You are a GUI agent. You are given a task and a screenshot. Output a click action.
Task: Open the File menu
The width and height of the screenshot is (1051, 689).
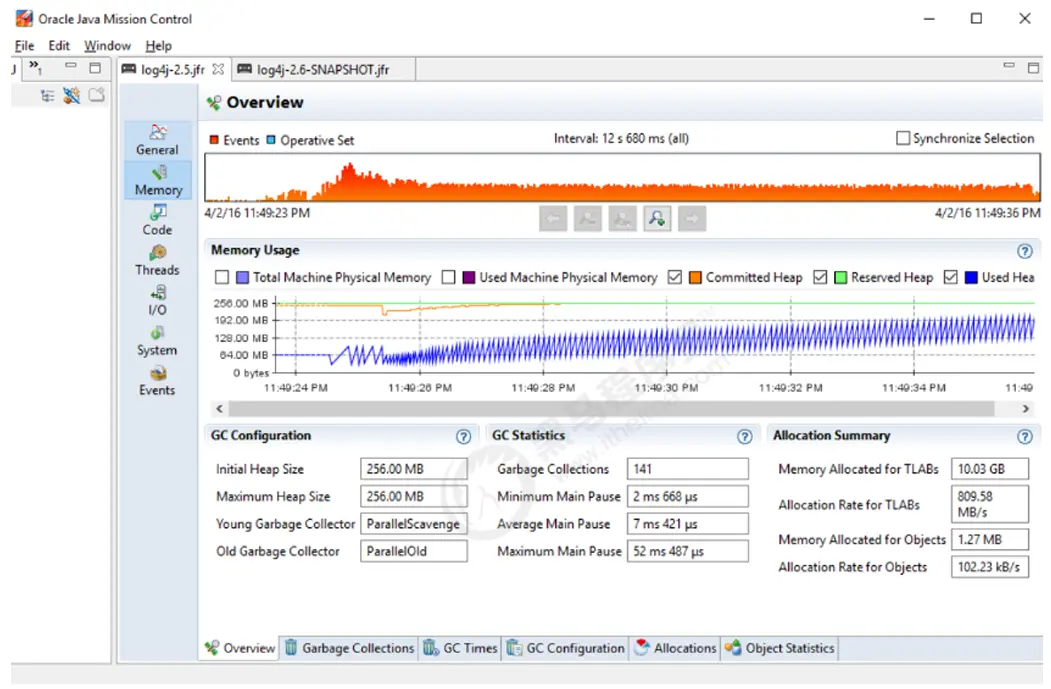(x=24, y=46)
